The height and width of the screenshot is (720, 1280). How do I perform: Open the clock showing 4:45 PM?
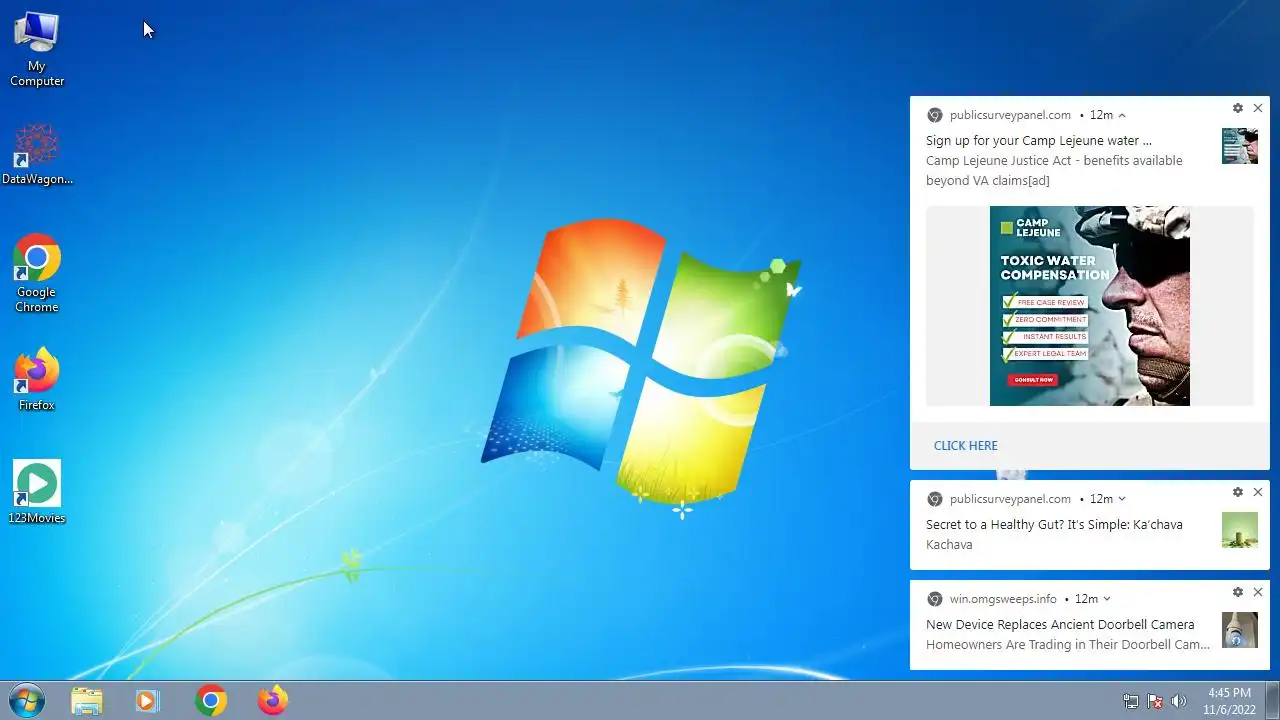[1229, 701]
